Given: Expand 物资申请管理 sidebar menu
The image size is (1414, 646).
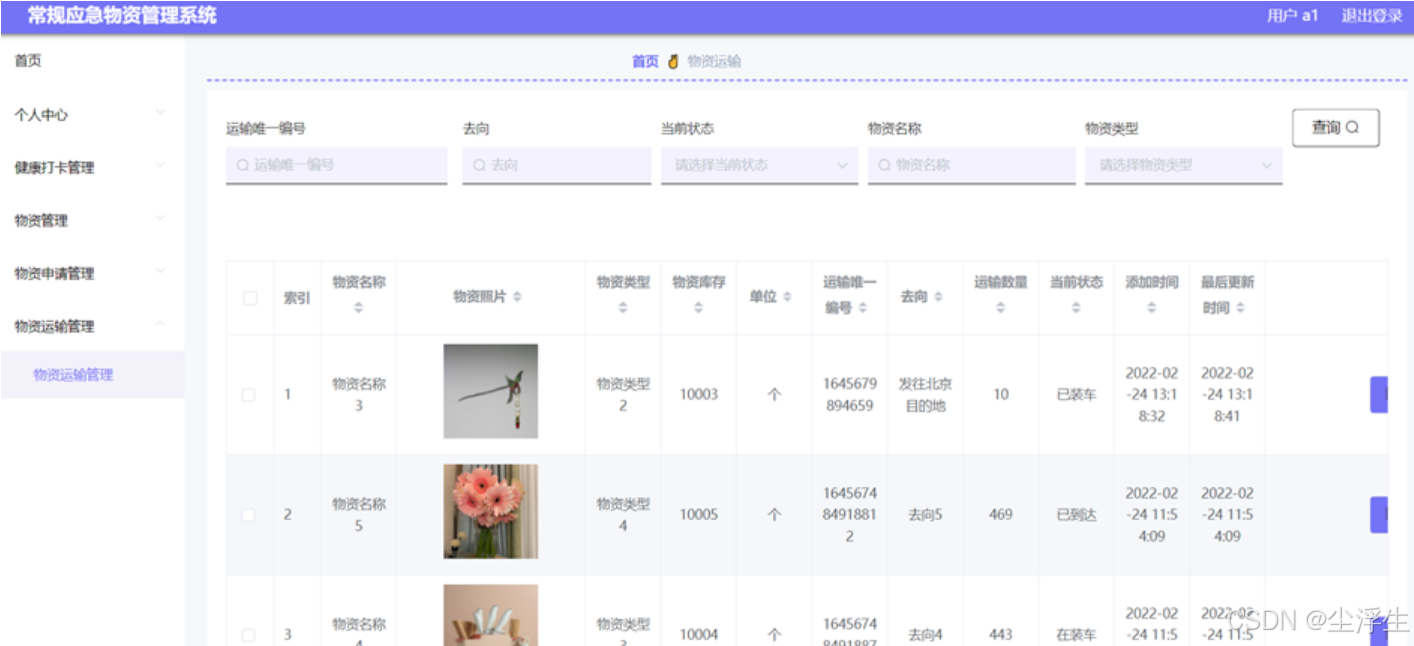Looking at the screenshot, I should coord(92,273).
